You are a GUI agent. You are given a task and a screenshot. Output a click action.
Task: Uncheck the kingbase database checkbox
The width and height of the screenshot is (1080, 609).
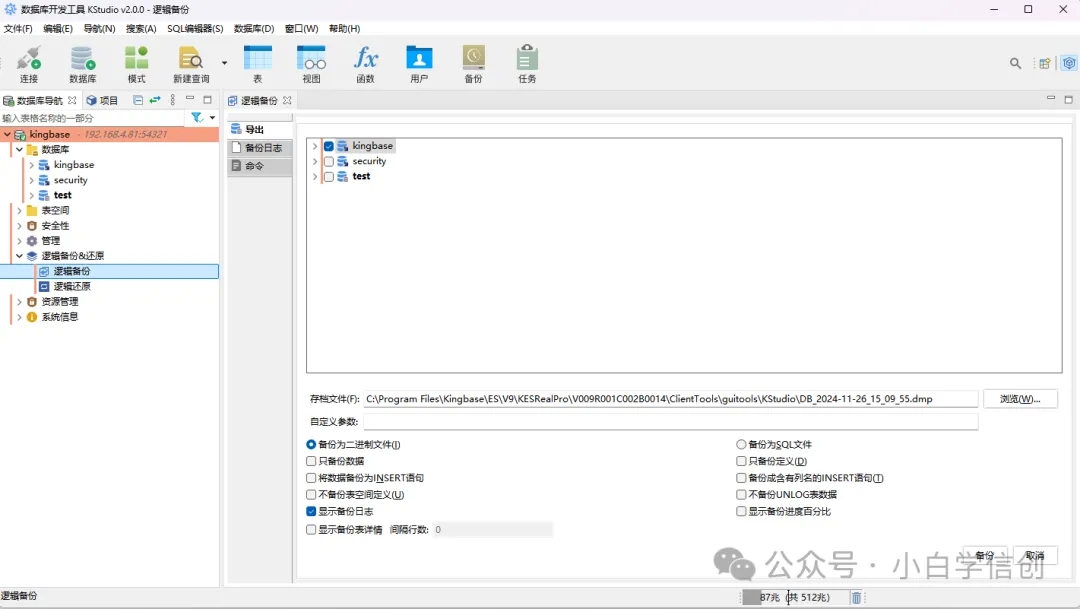[329, 146]
